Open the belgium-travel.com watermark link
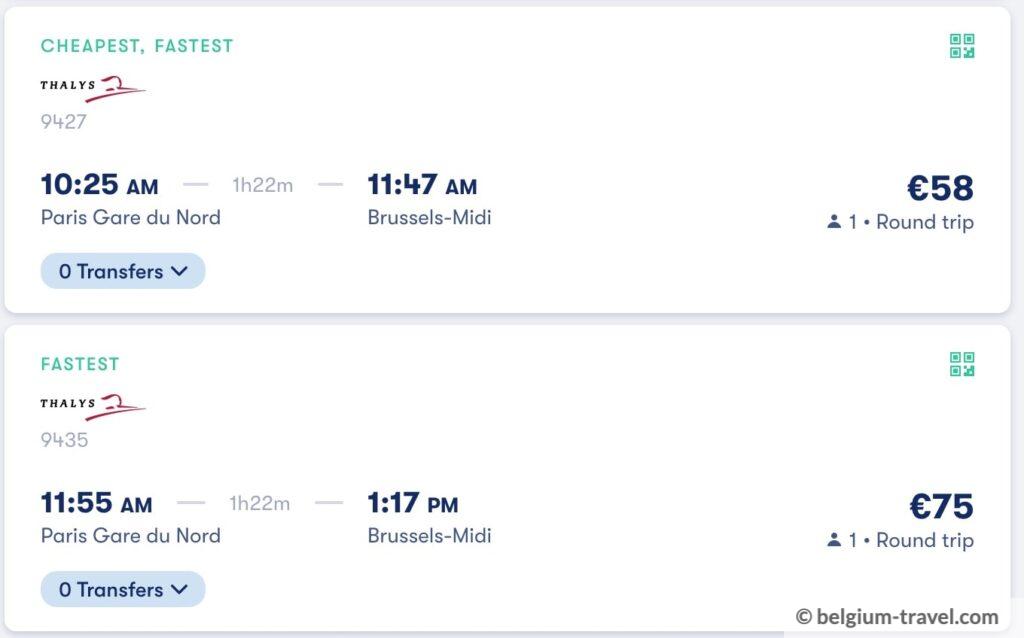Screen dimensions: 1024x638 click(x=897, y=616)
